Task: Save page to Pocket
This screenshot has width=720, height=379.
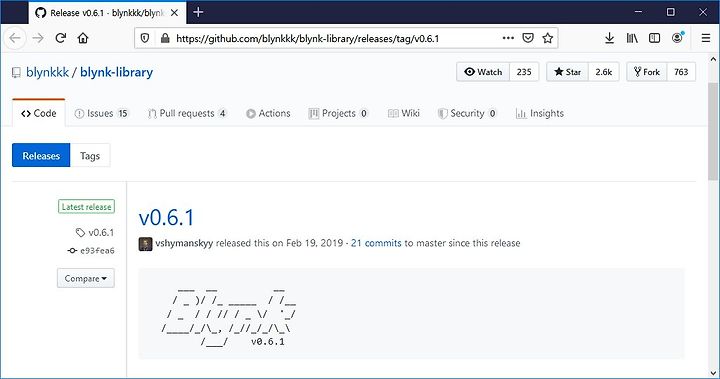Action: (528, 38)
